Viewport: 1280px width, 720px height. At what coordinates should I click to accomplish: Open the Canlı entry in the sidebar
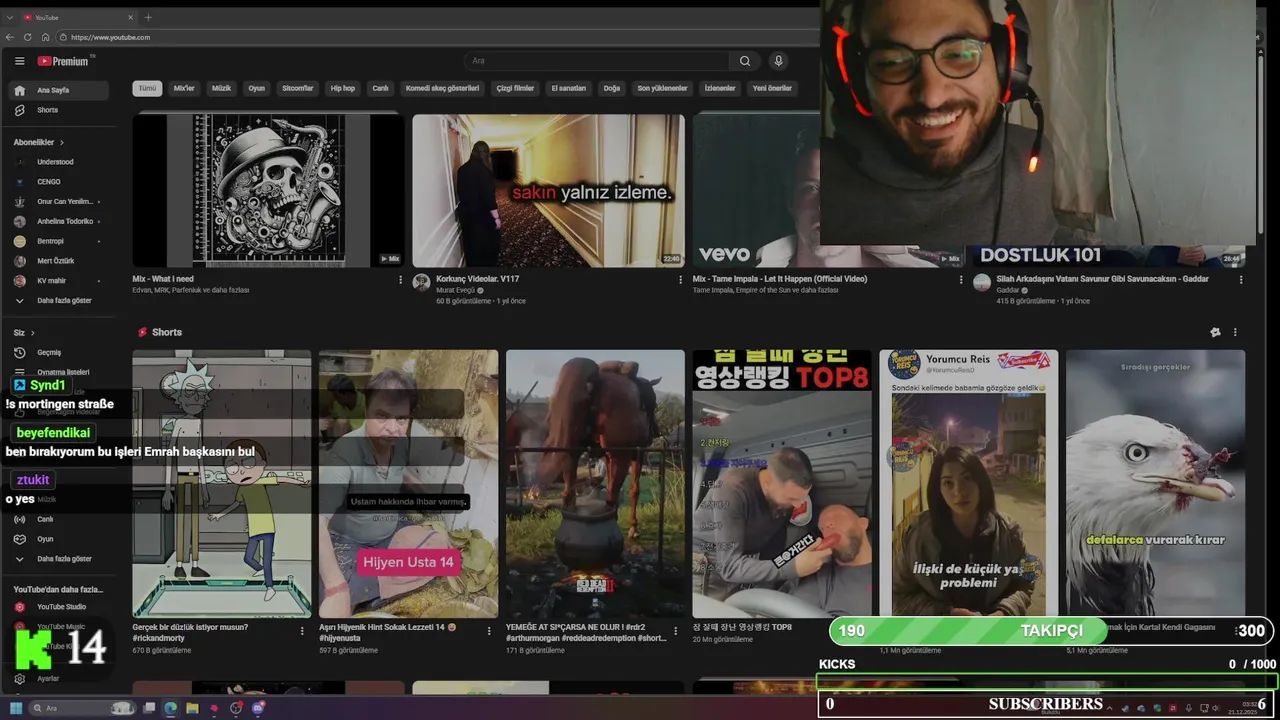pos(59,519)
